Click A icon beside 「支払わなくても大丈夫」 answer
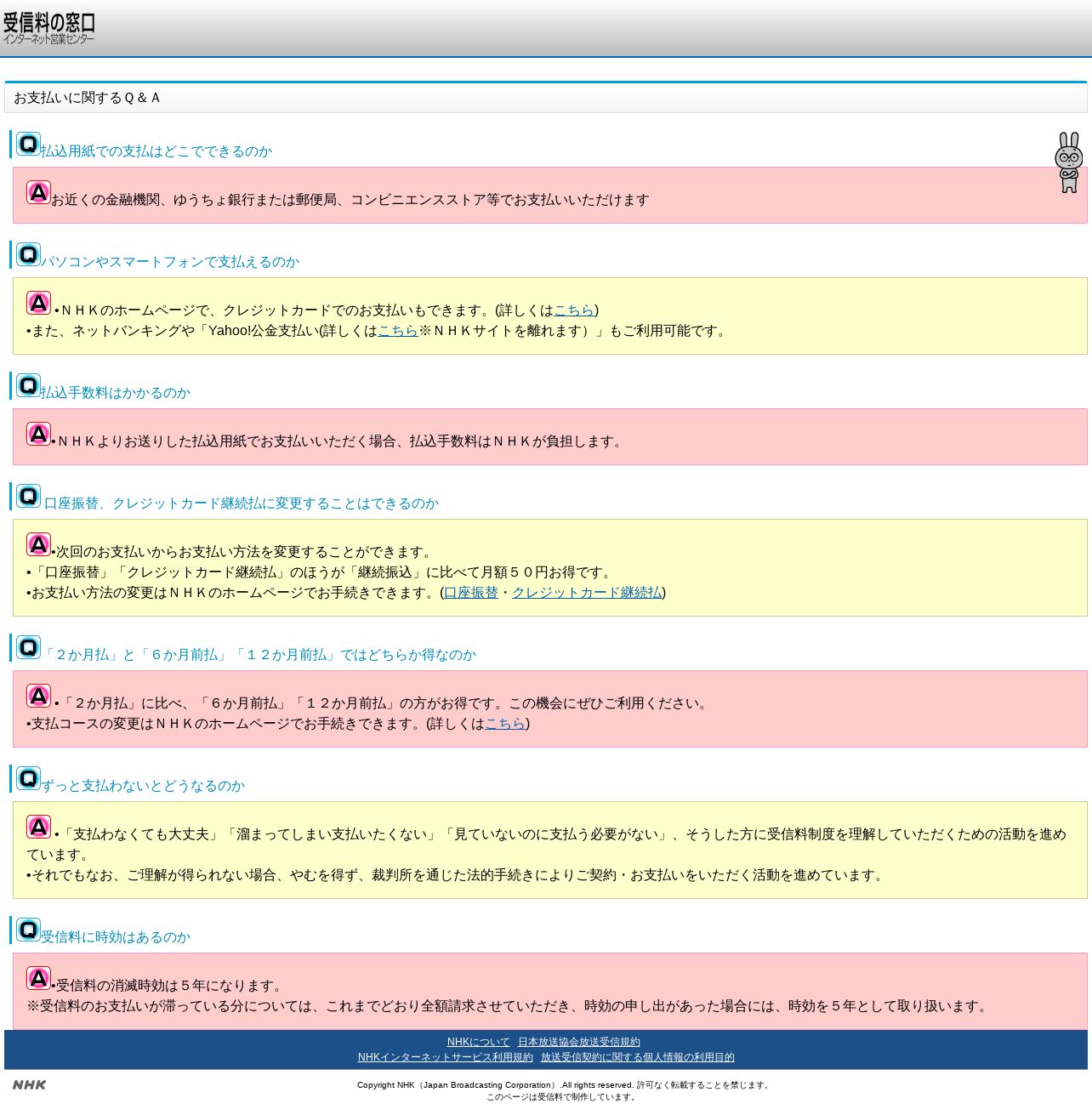This screenshot has height=1115, width=1092. click(x=38, y=827)
